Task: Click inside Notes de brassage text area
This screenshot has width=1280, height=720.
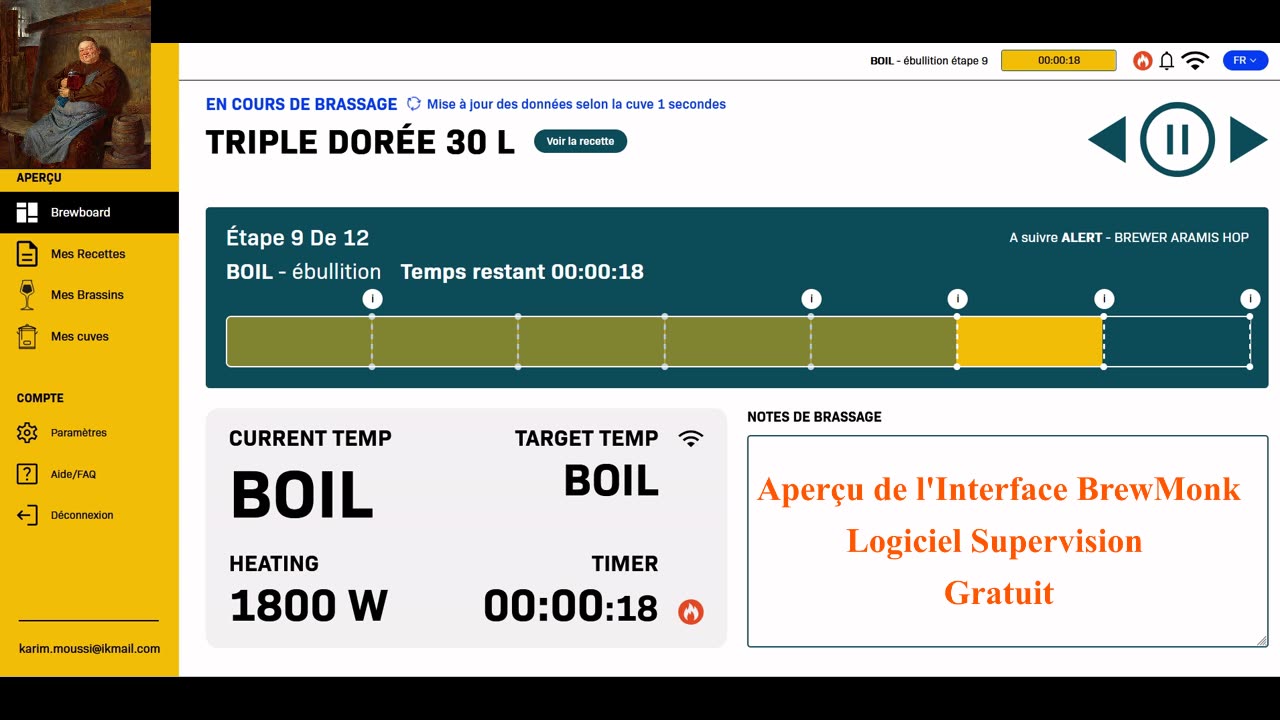Action: tap(1007, 541)
